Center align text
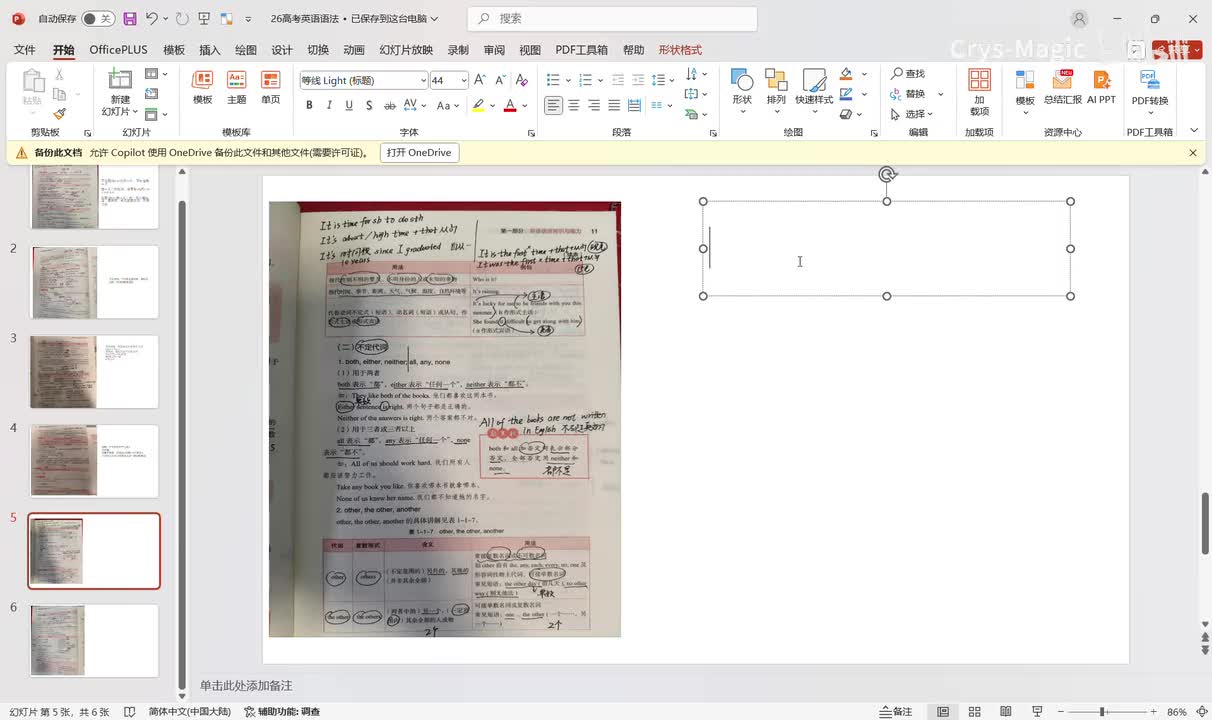The image size is (1212, 720). pos(574,105)
